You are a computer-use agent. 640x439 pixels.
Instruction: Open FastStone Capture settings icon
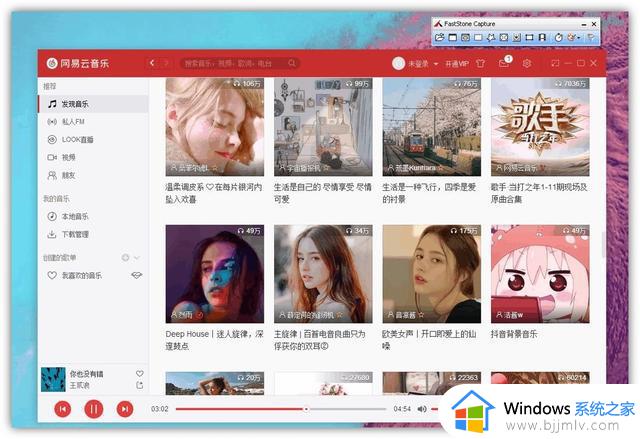pyautogui.click(x=590, y=38)
